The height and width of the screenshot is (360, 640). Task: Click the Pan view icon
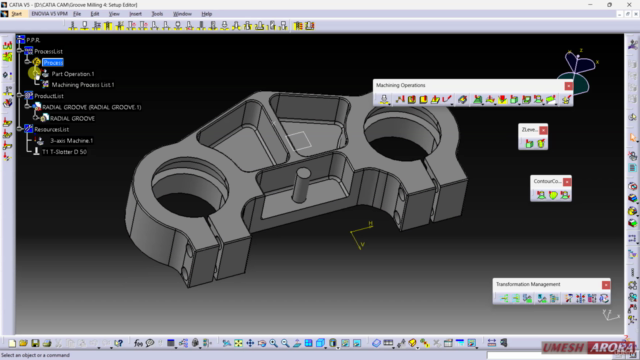tap(250, 343)
